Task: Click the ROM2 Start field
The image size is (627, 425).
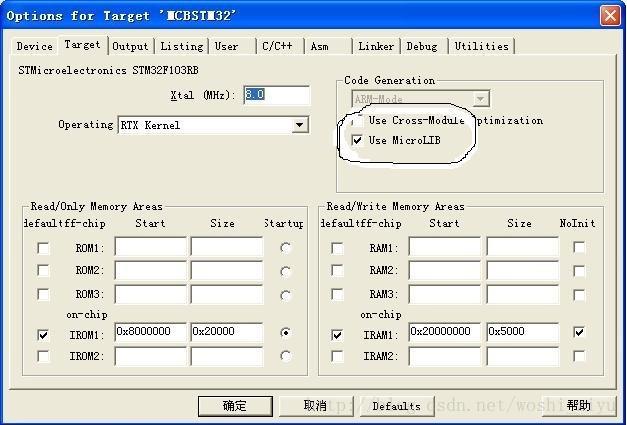Action: pyautogui.click(x=151, y=271)
